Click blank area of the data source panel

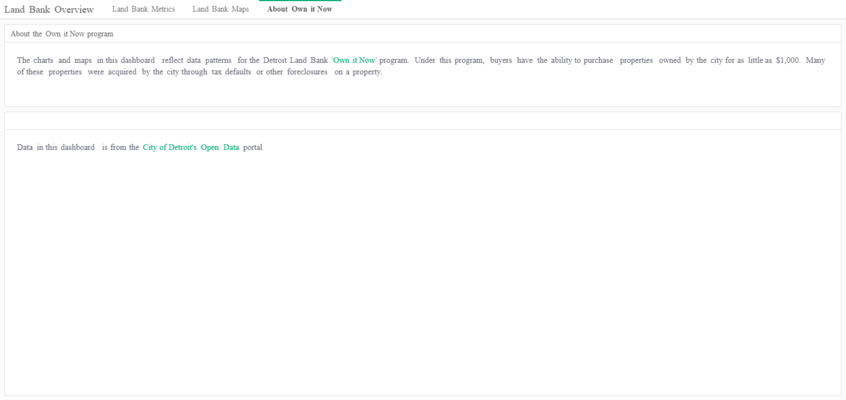point(422,270)
